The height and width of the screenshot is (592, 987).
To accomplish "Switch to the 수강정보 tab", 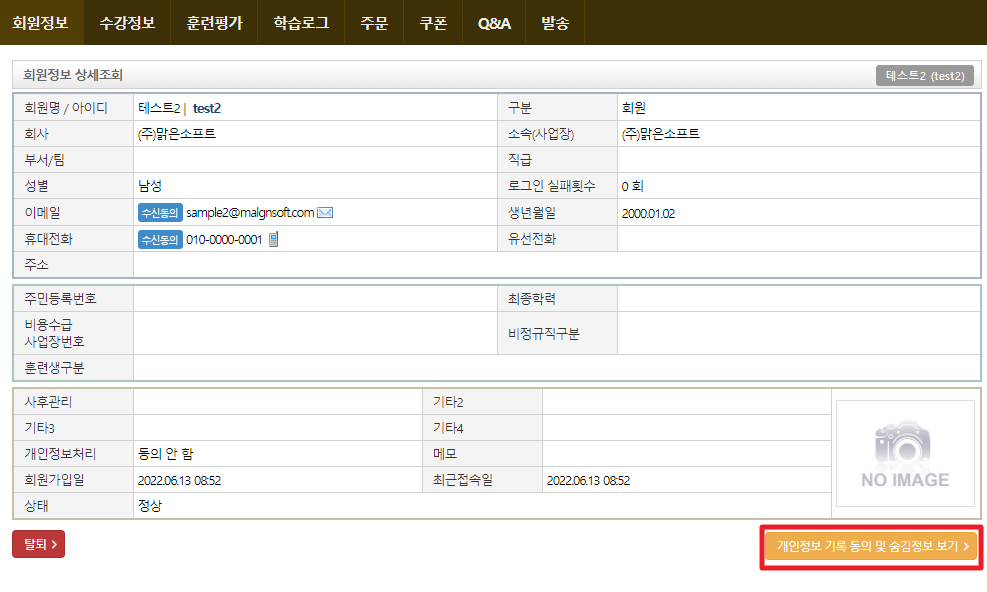I will (127, 22).
